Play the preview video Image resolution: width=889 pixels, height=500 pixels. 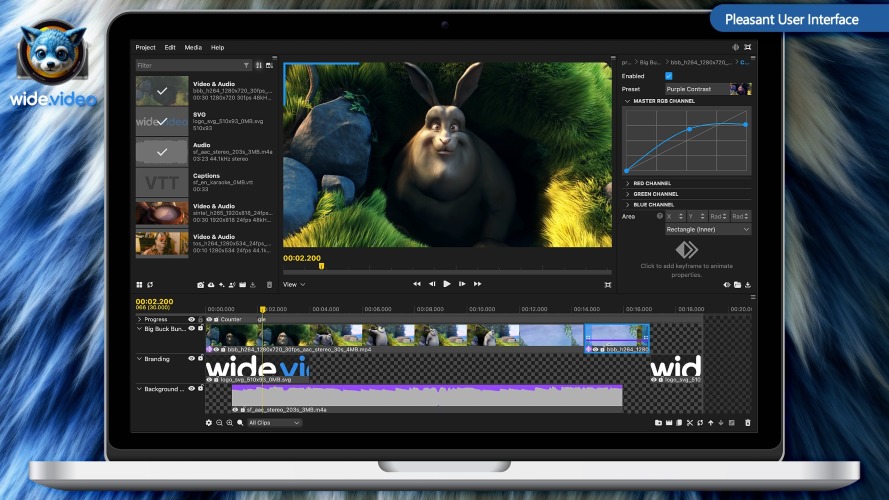point(447,283)
